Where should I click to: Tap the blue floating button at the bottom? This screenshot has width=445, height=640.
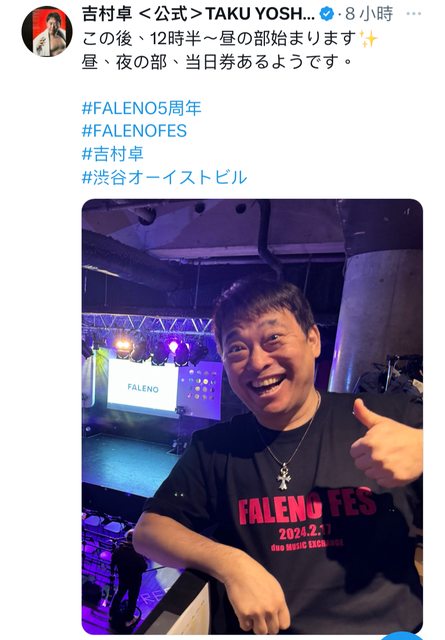tap(403, 637)
